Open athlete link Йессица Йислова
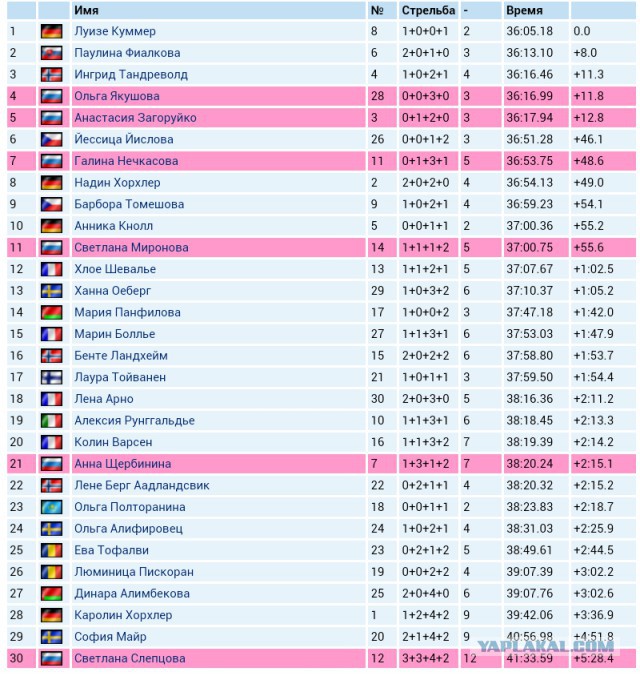The height and width of the screenshot is (676, 640). (x=124, y=139)
